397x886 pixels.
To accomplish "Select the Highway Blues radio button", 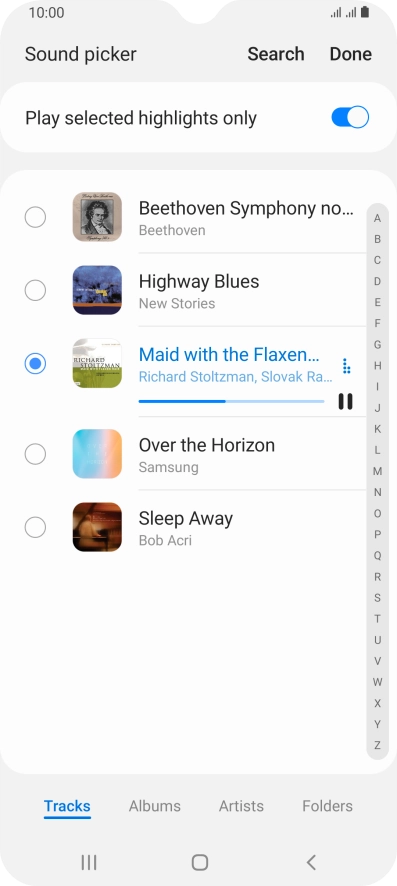I will point(35,290).
